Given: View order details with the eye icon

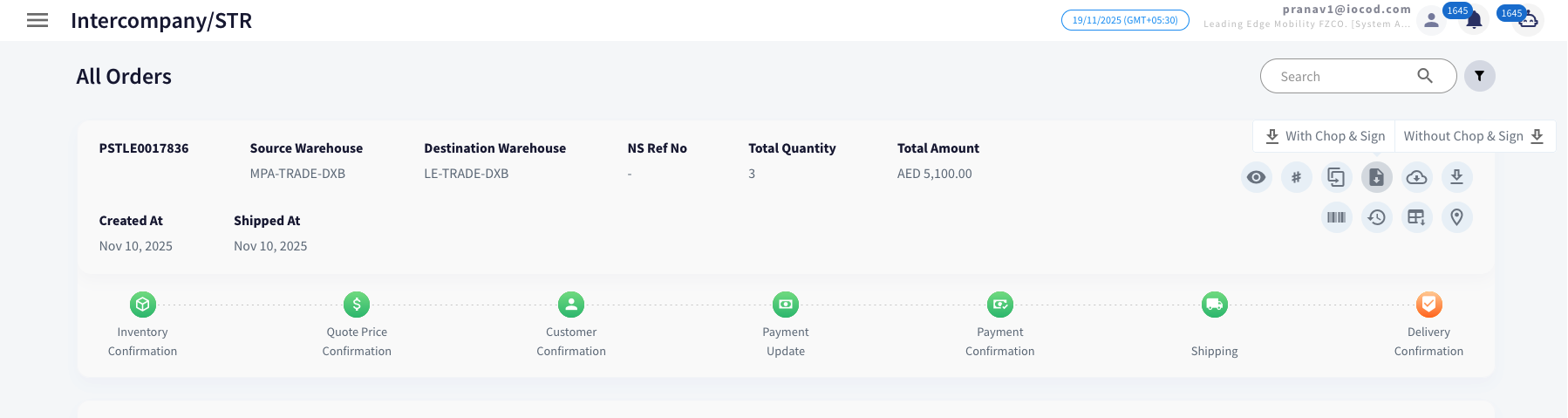Looking at the screenshot, I should pyautogui.click(x=1256, y=177).
